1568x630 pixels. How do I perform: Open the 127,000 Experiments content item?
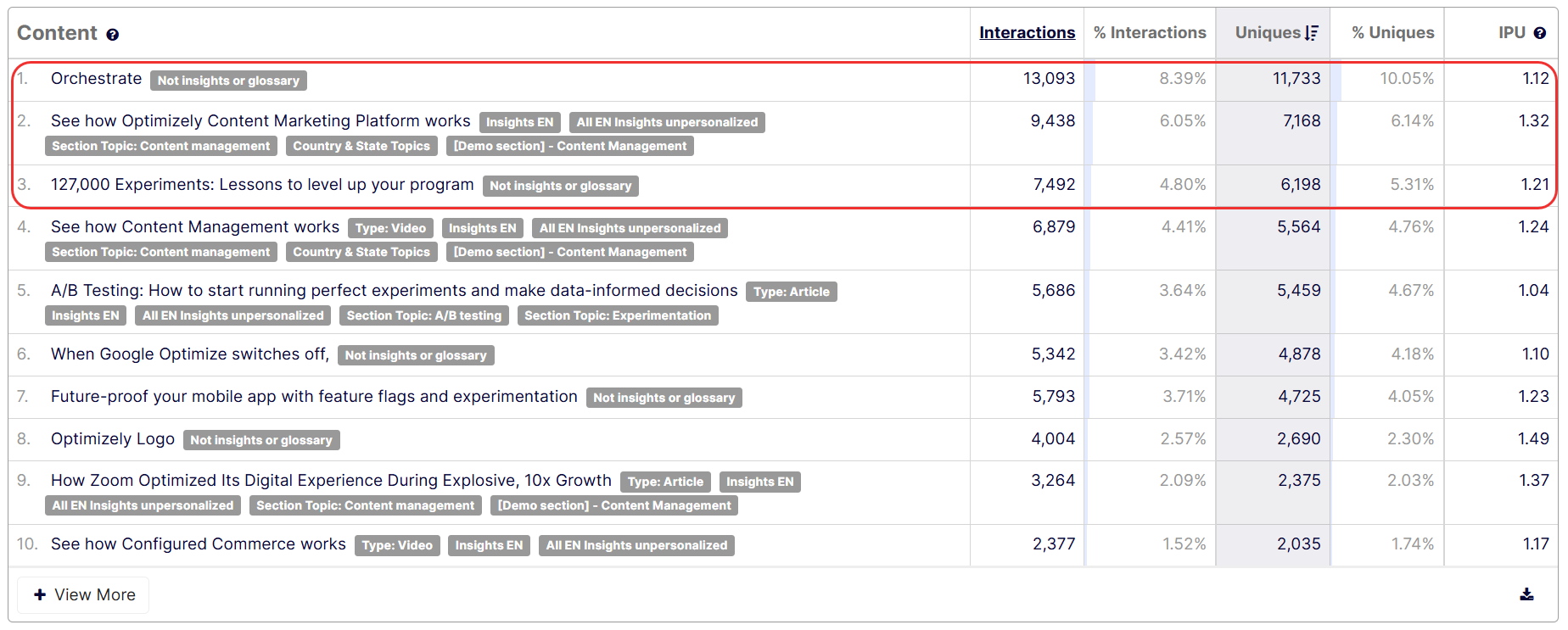261,185
